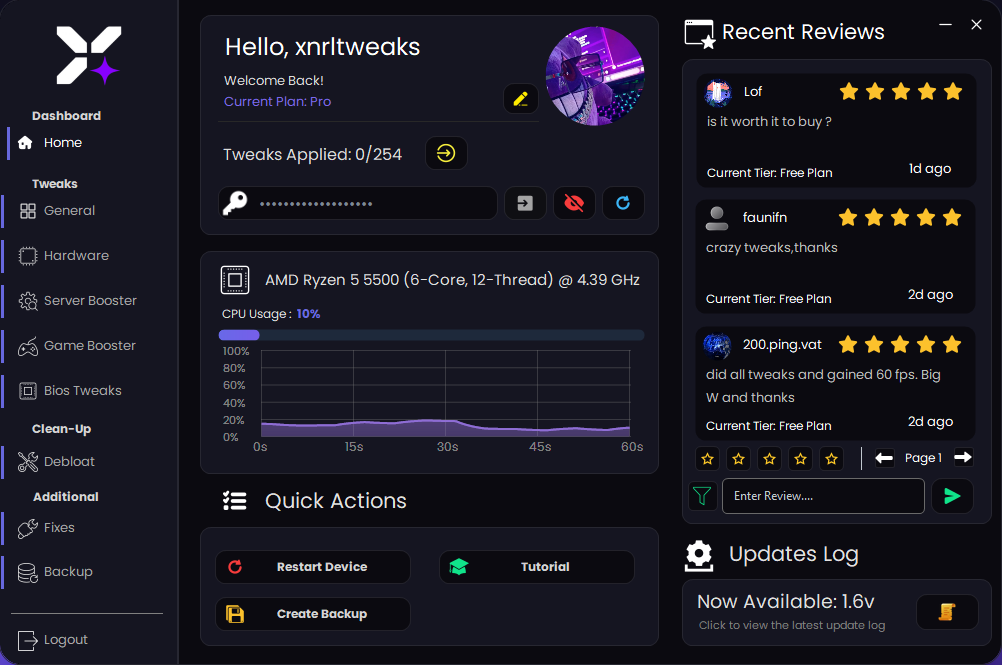The height and width of the screenshot is (665, 1002).
Task: Open the Tutorial button
Action: (536, 567)
